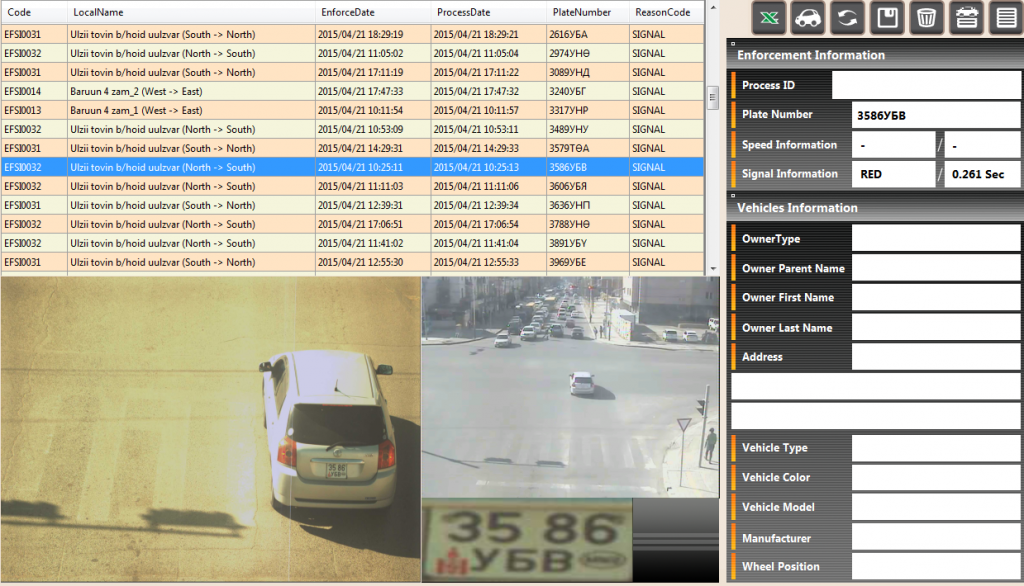Viewport: 1024px width, 586px height.
Task: Click the car-over-list toolbar icon
Action: 965,18
